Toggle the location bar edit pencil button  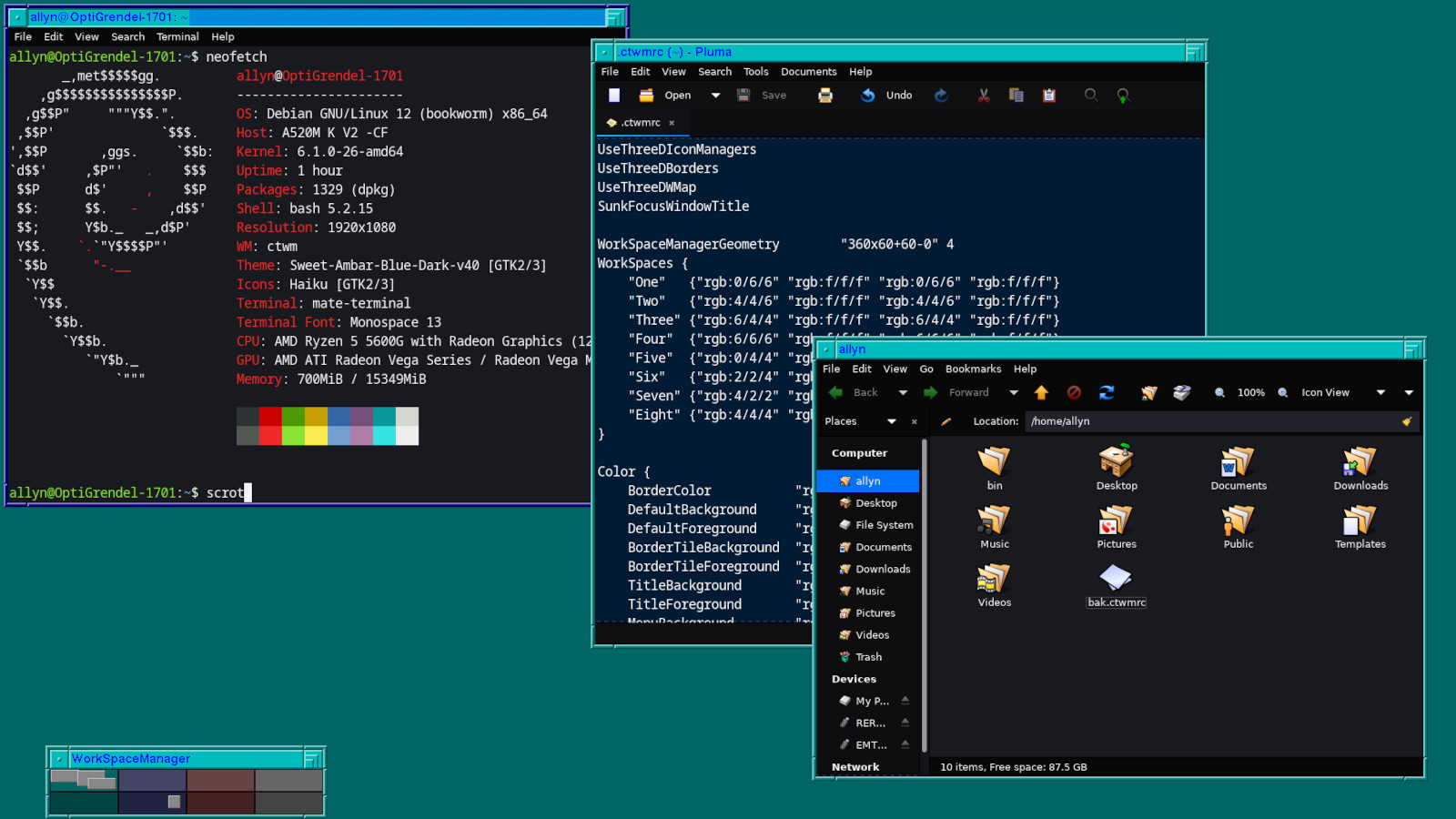[945, 421]
